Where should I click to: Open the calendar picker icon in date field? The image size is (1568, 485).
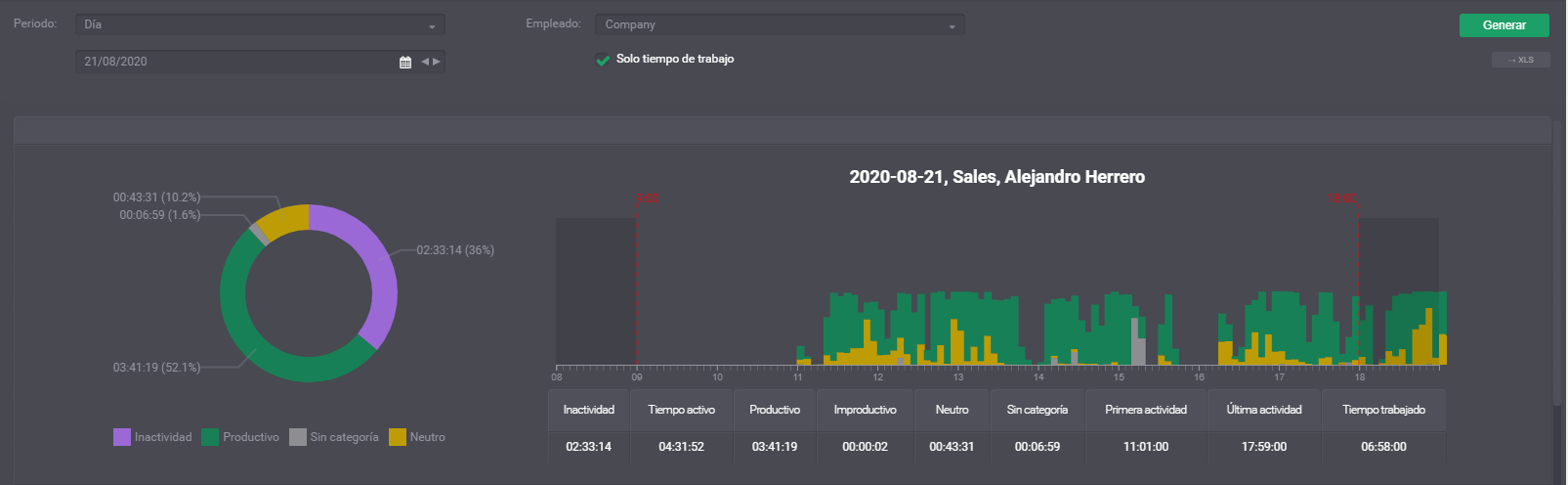click(405, 62)
